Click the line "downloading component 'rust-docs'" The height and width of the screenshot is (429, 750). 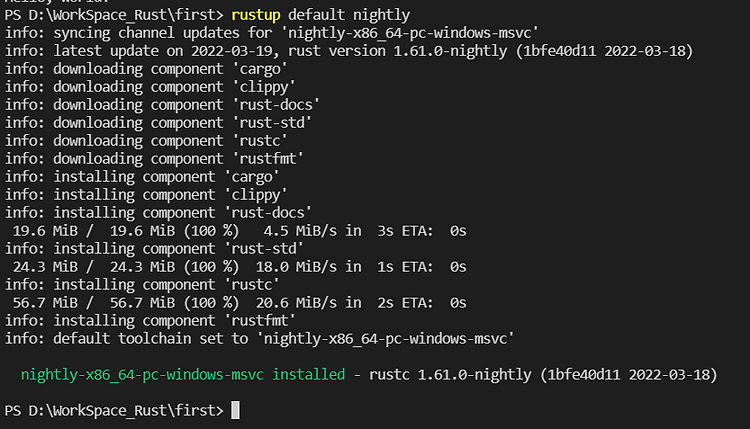click(162, 105)
